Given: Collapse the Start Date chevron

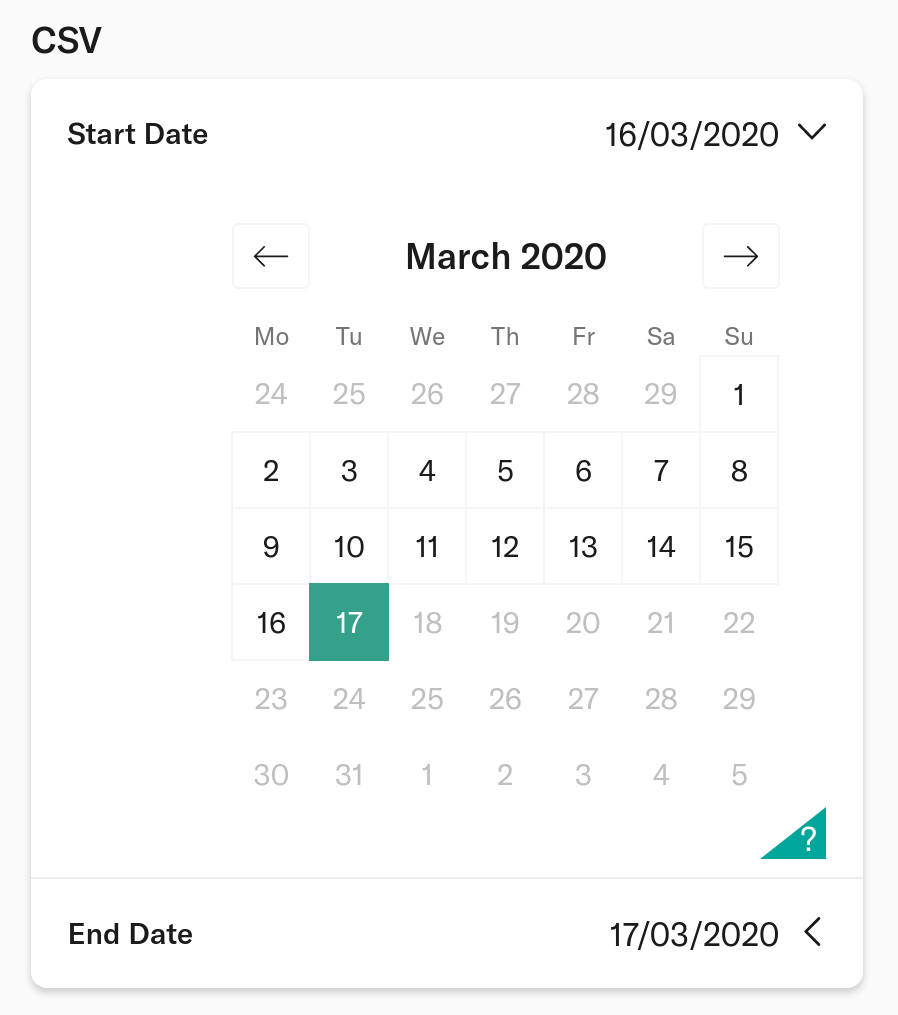Looking at the screenshot, I should coord(812,132).
